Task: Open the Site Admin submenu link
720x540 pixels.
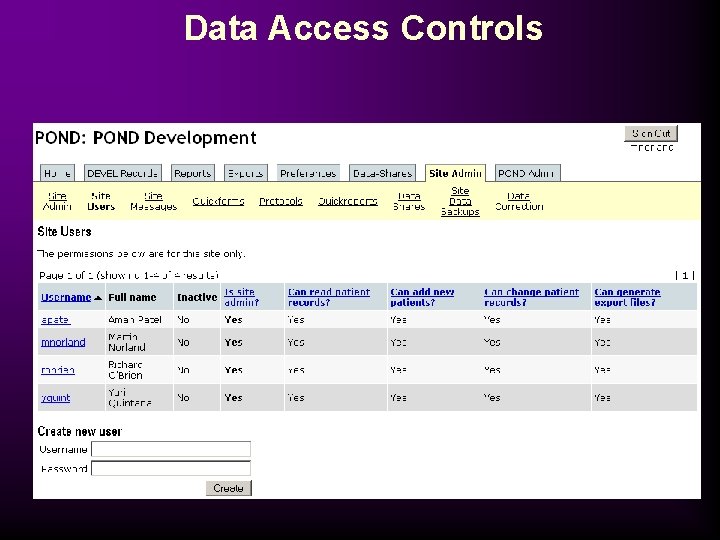Action: click(x=57, y=201)
